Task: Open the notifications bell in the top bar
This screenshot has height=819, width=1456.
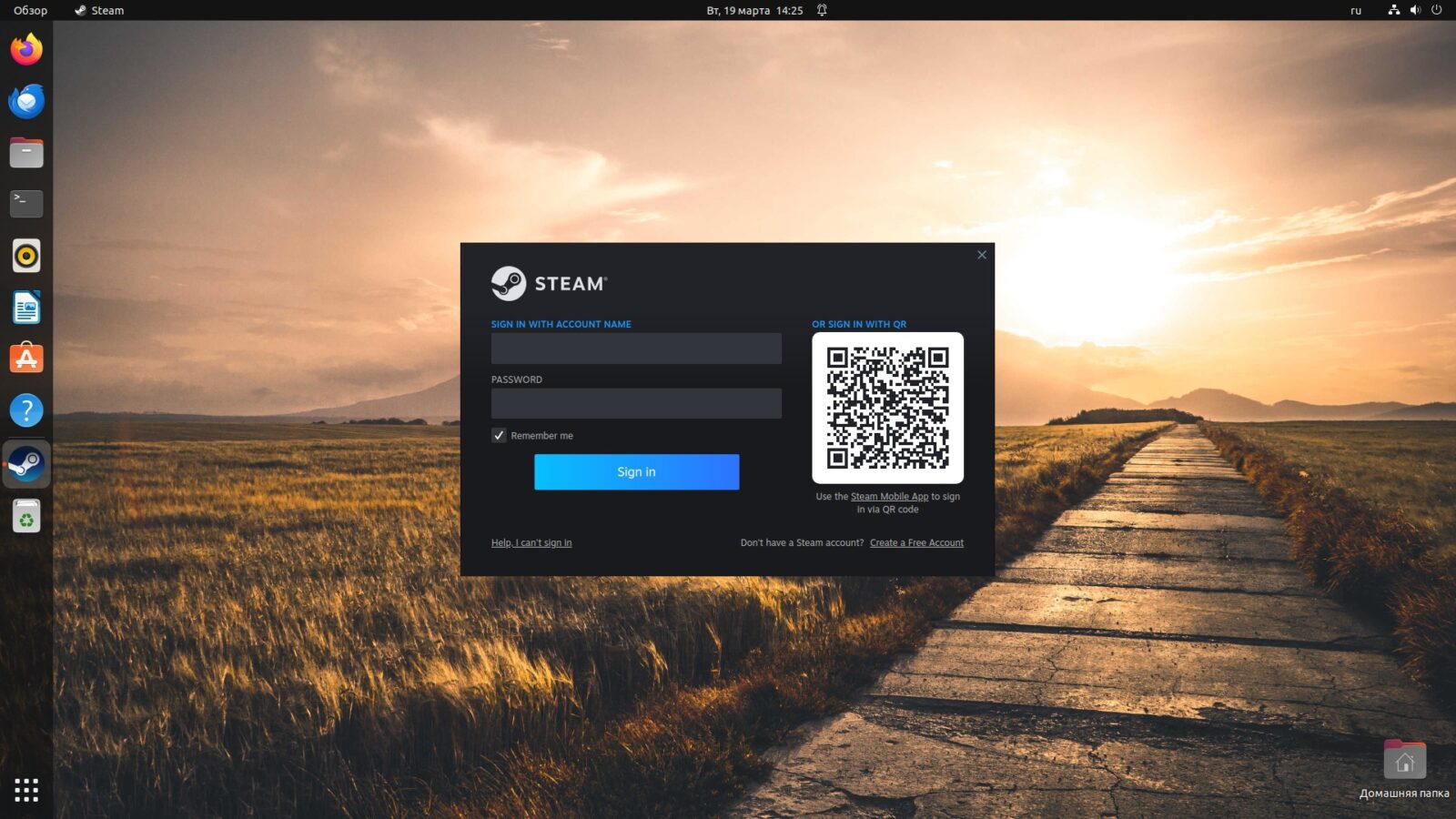Action: [822, 10]
